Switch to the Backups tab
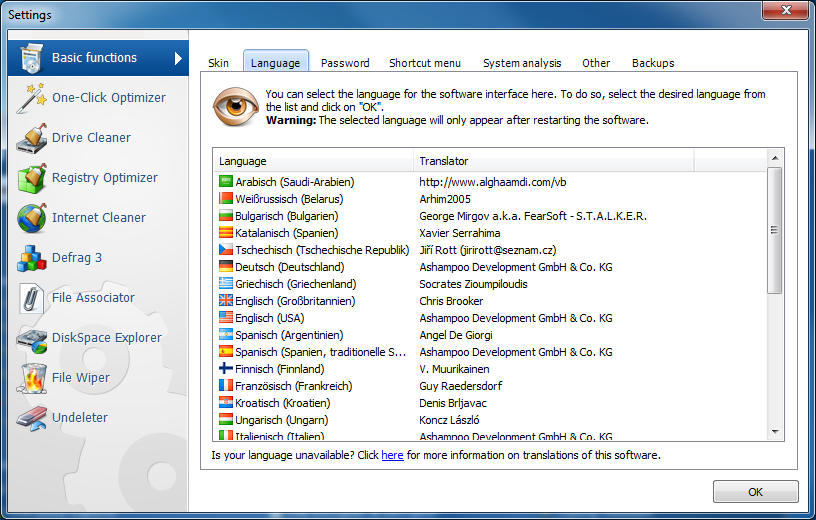This screenshot has height=520, width=816. (653, 63)
